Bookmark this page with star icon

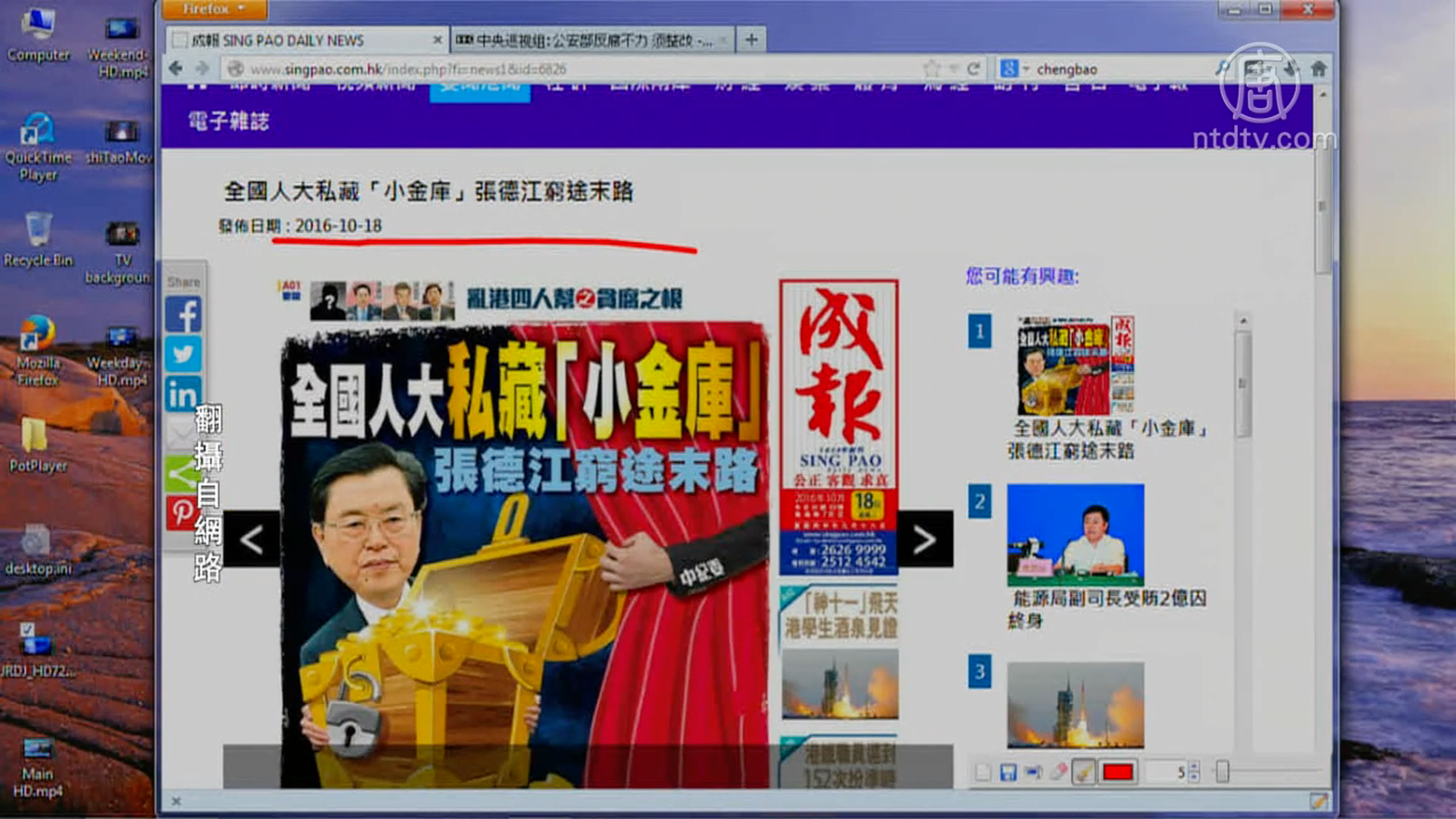931,69
